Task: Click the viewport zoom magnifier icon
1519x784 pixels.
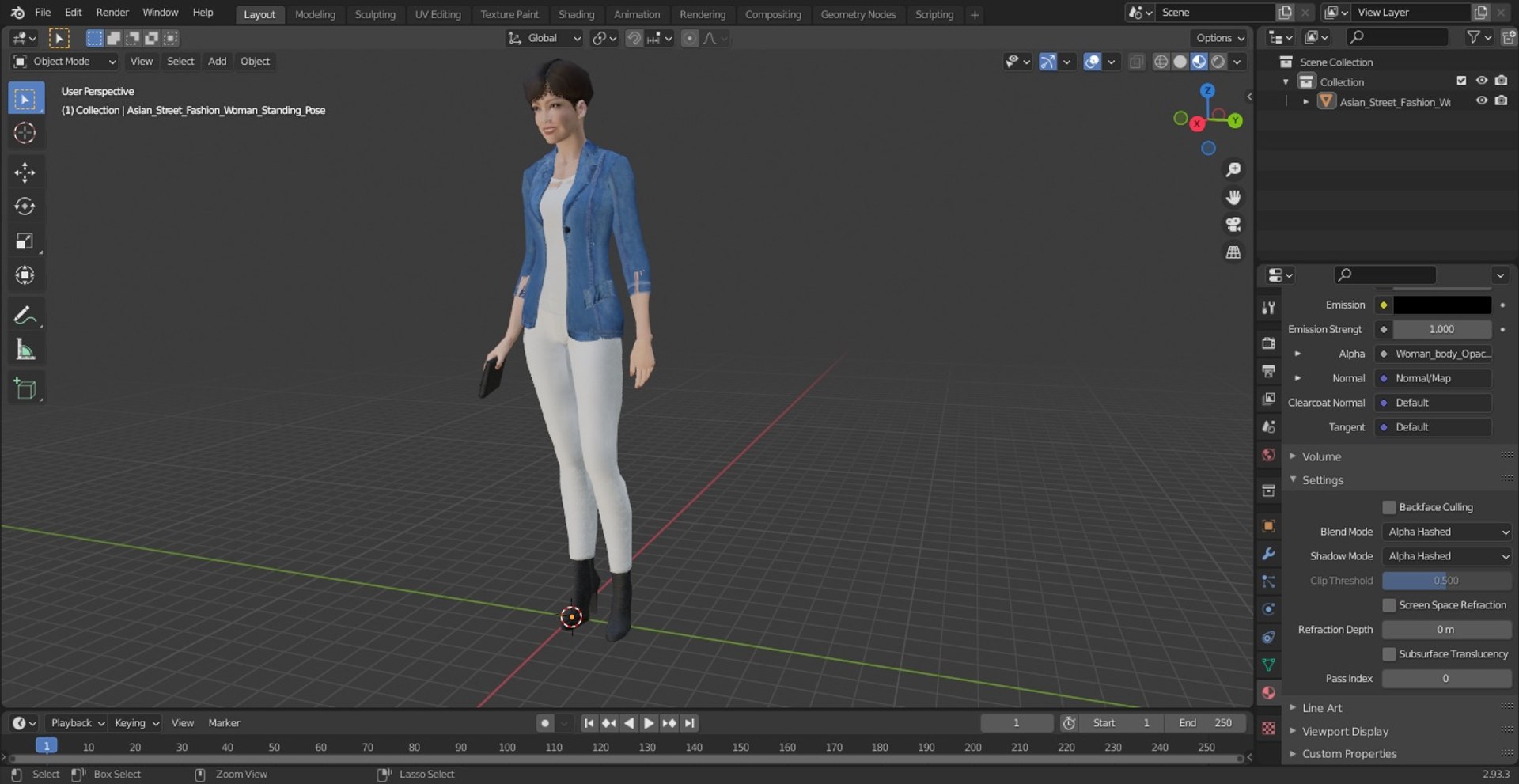Action: (1233, 169)
